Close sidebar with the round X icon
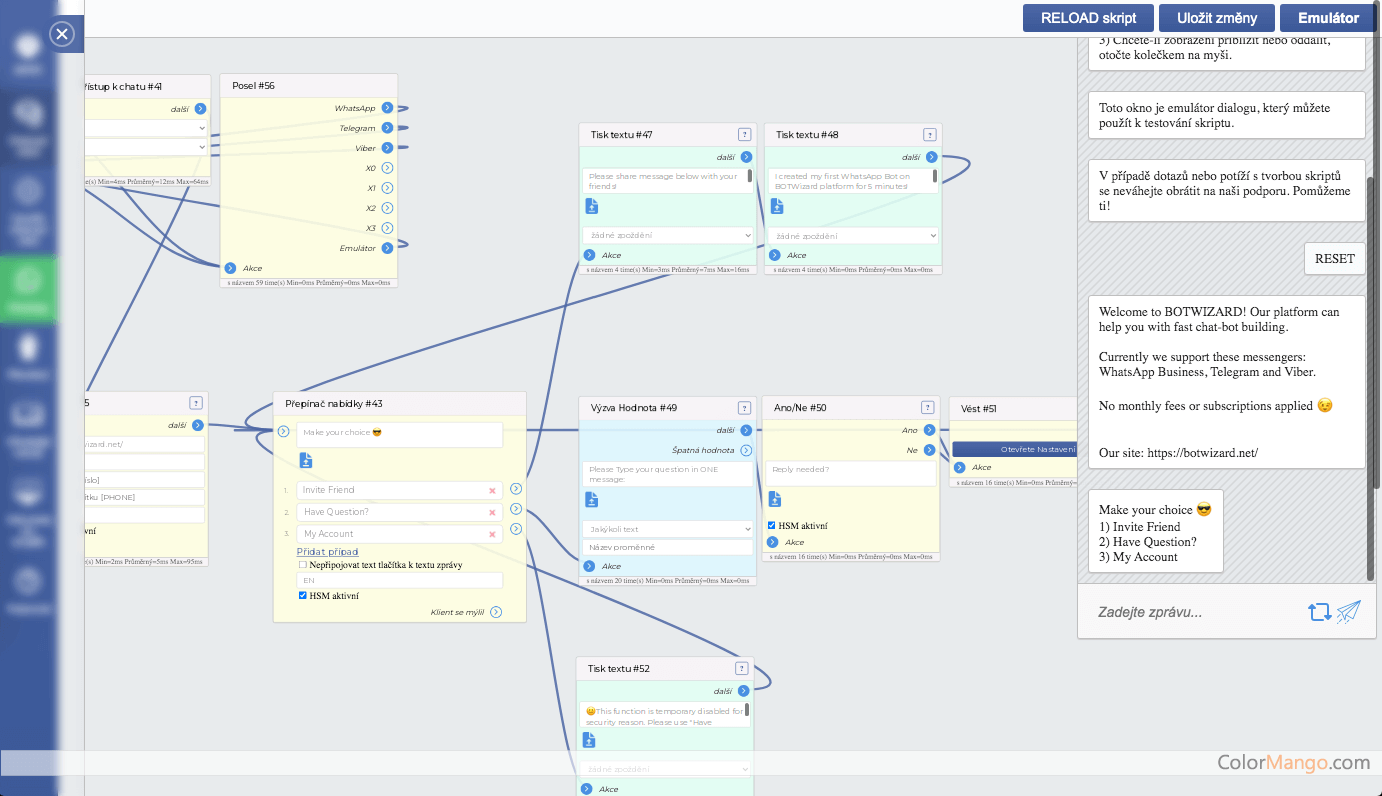Image resolution: width=1382 pixels, height=796 pixels. click(x=62, y=35)
